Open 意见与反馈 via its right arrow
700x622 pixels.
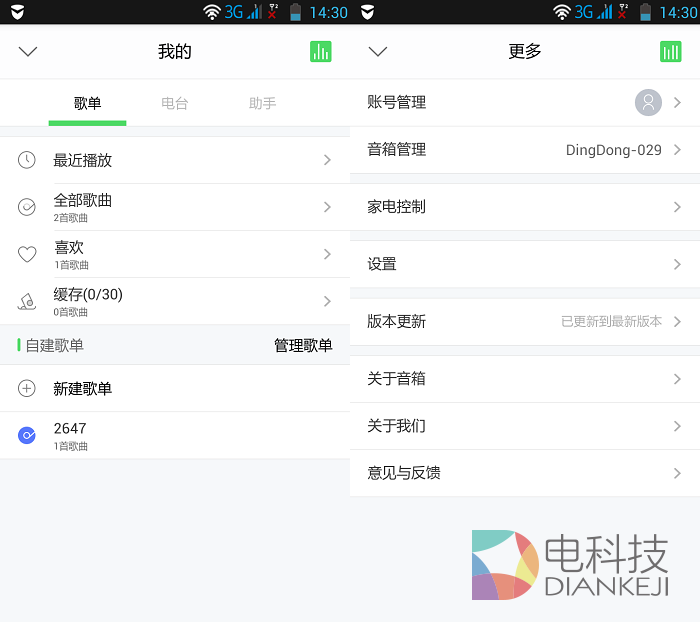pyautogui.click(x=677, y=473)
